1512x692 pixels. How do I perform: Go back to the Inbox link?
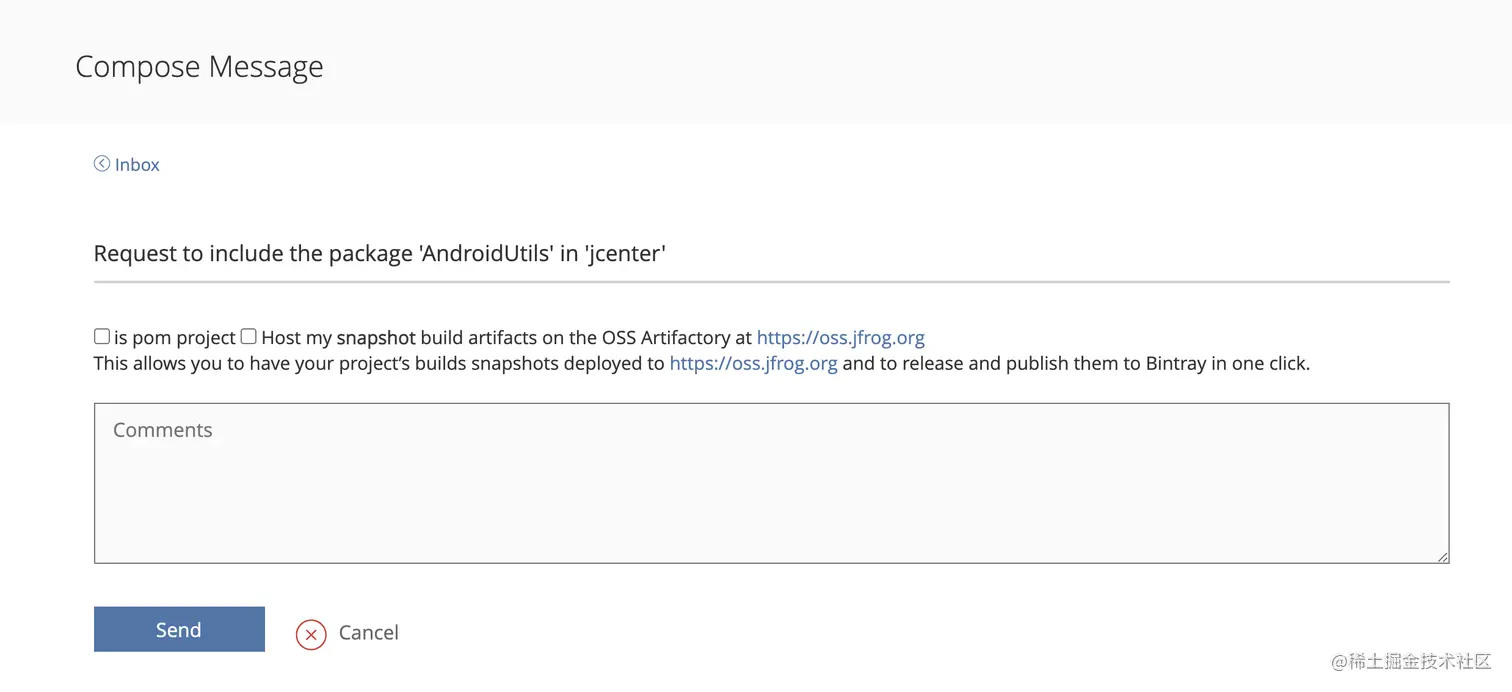137,165
